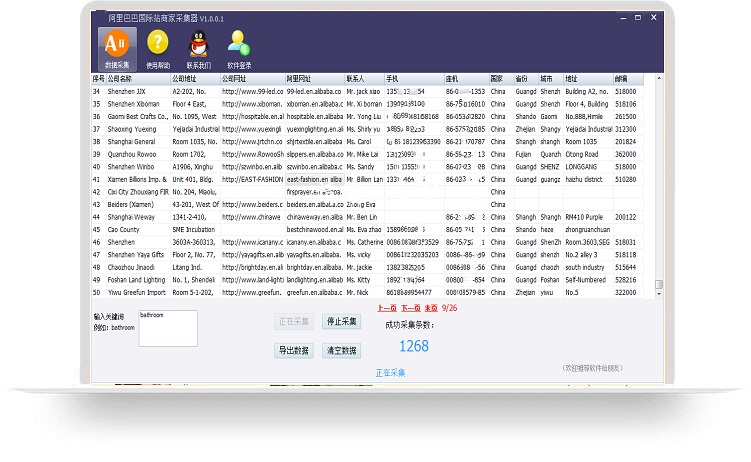Click the 导出数据 export data button
Viewport: 751px width, 462px height.
294,350
